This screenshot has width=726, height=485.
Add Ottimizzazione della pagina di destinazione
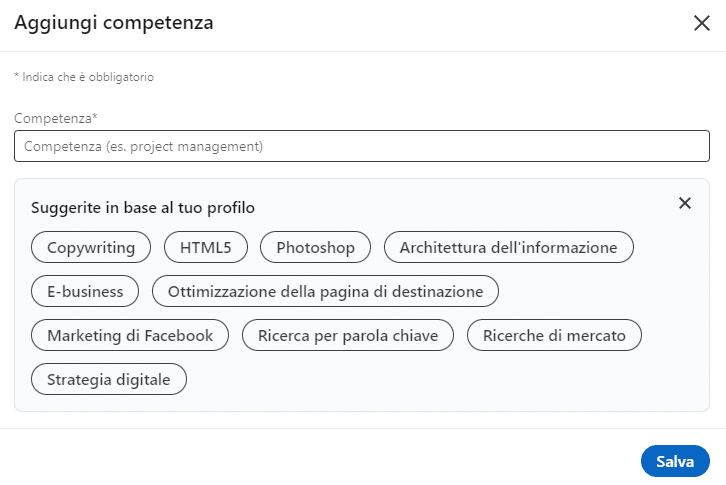tap(325, 291)
